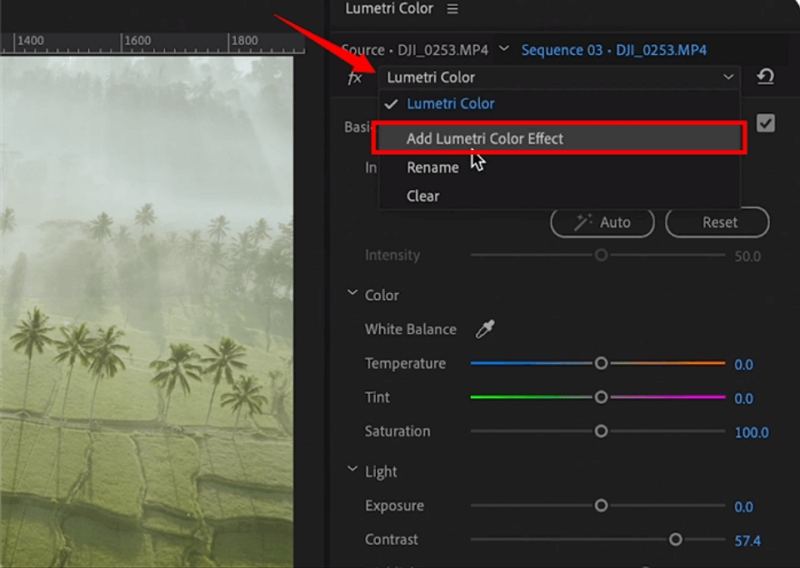Viewport: 800px width, 568px height.
Task: Click the Temperature label
Action: 405,363
